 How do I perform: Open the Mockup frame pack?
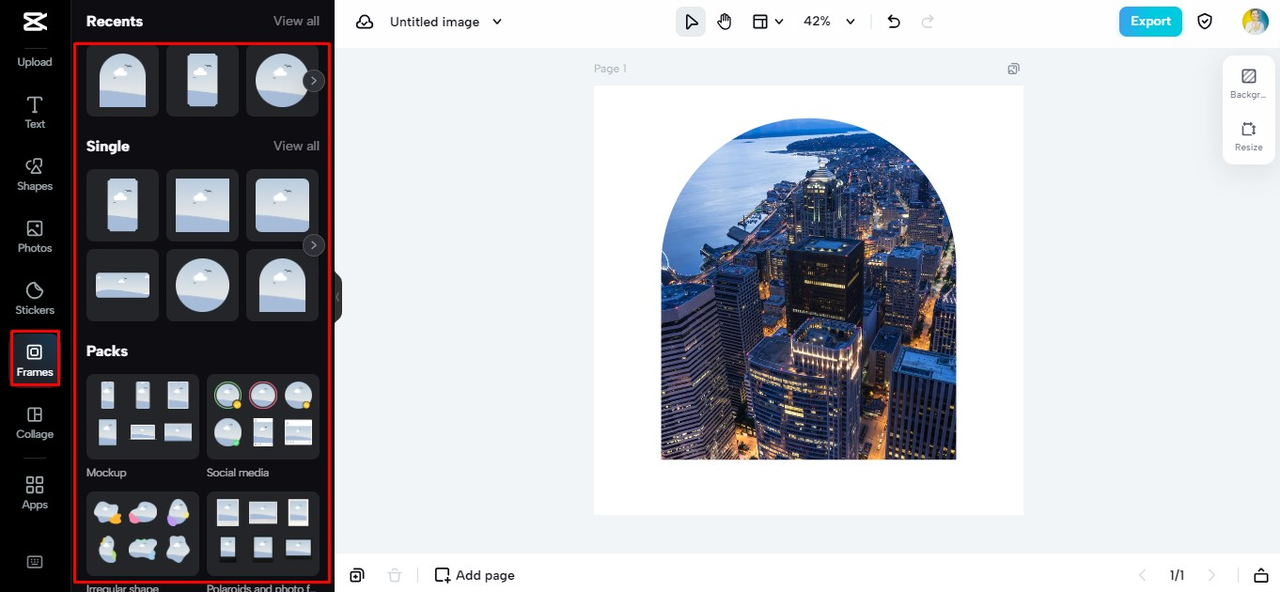(143, 417)
